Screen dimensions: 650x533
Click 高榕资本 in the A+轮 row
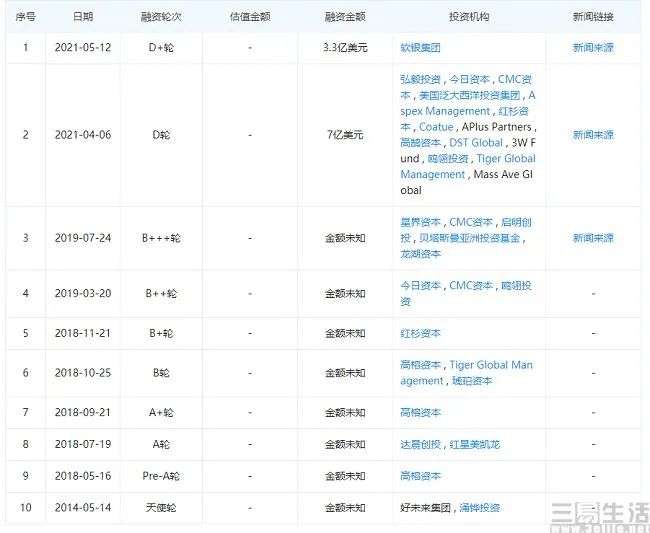tap(420, 412)
